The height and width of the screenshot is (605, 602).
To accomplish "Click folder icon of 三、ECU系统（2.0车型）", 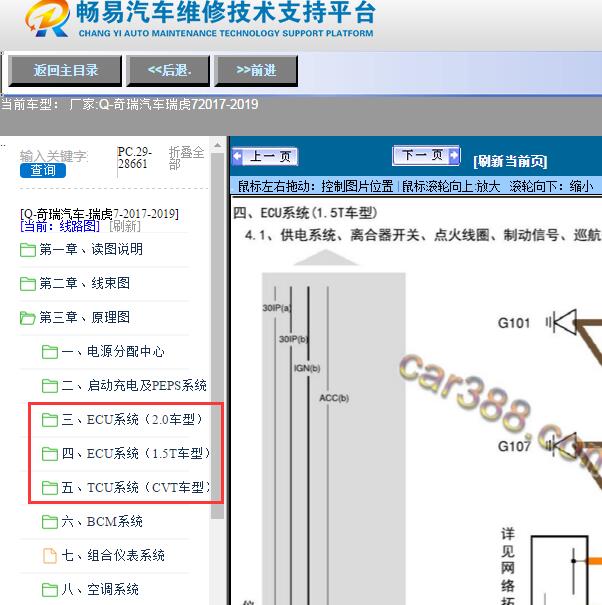I will (50, 420).
